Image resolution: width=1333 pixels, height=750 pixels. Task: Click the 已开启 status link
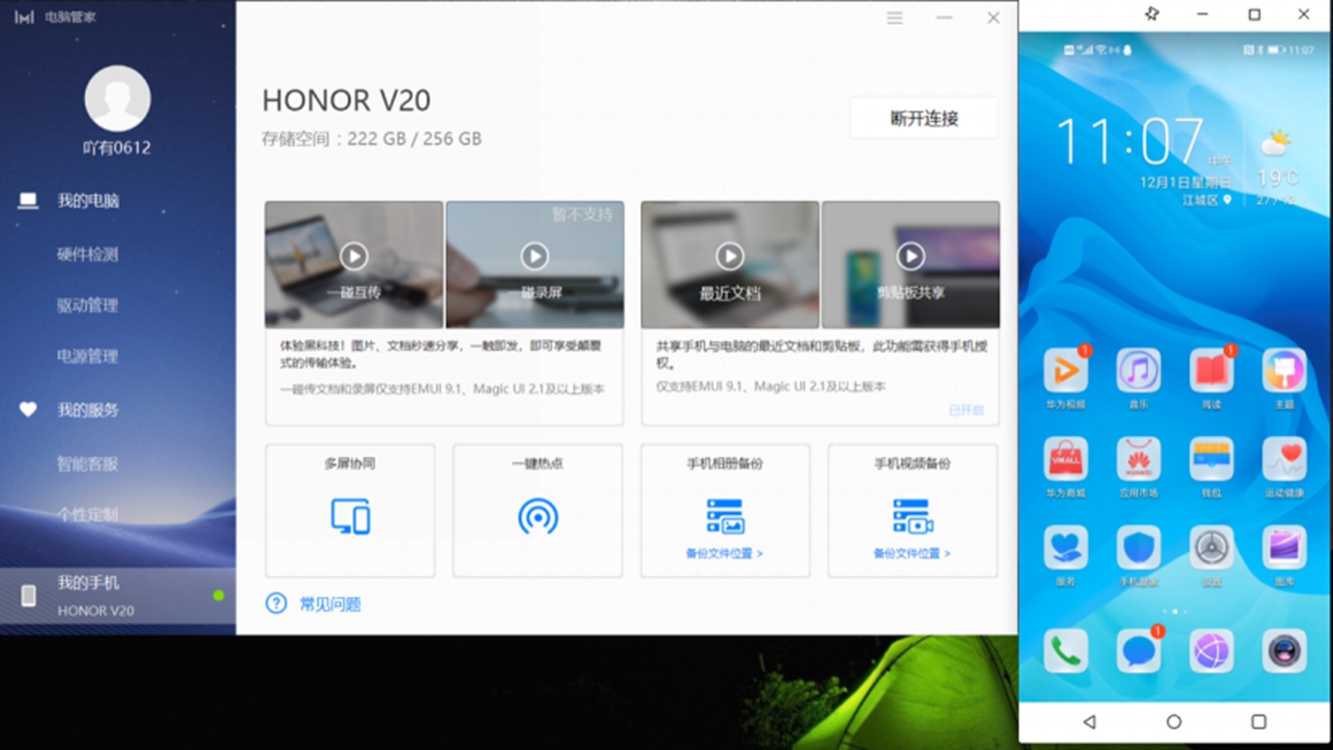click(966, 410)
